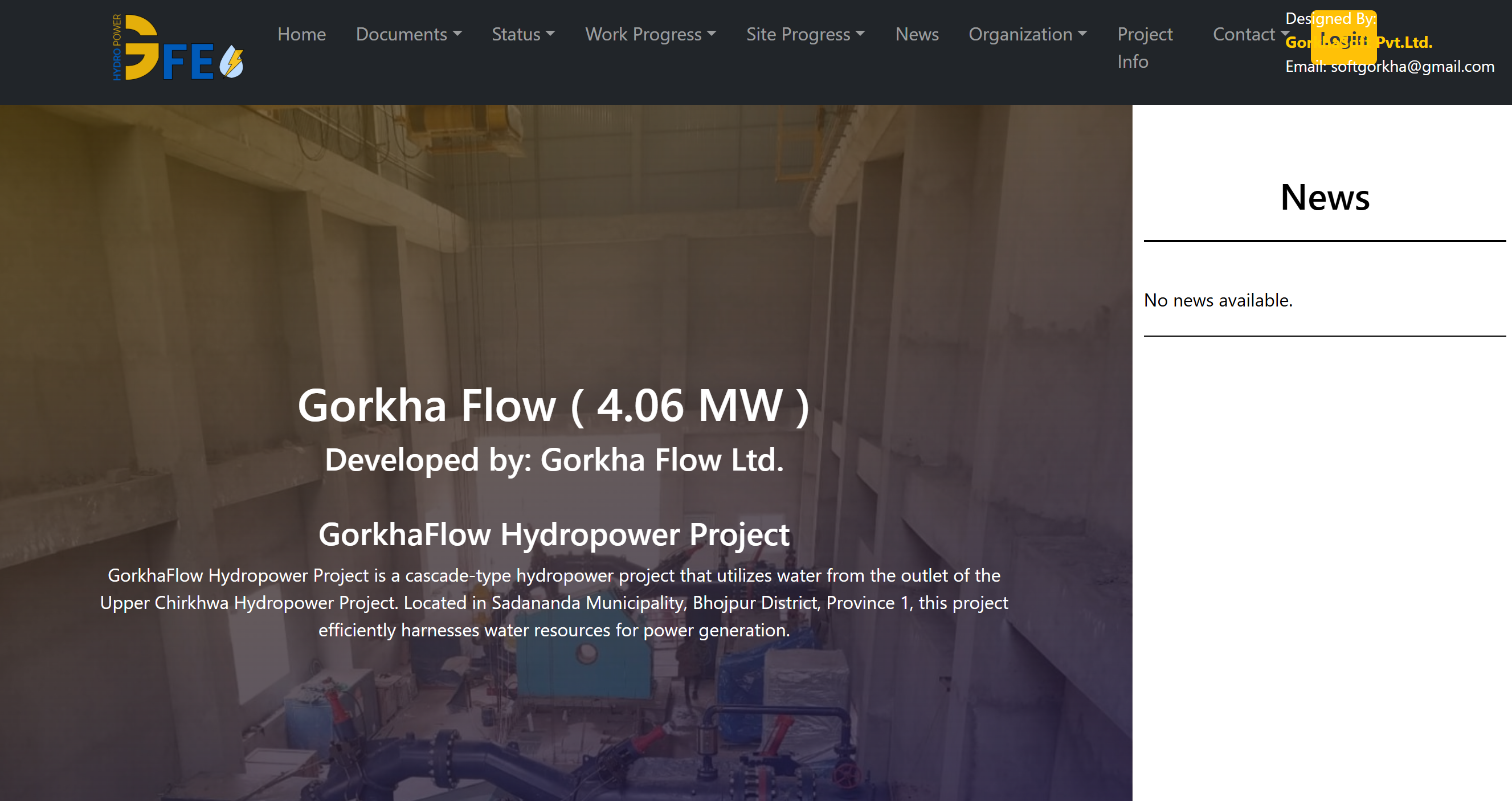Click 'Developed by: Gorkha Flow Ltd.' text
Screen dimensions: 1512x801
[x=554, y=460]
